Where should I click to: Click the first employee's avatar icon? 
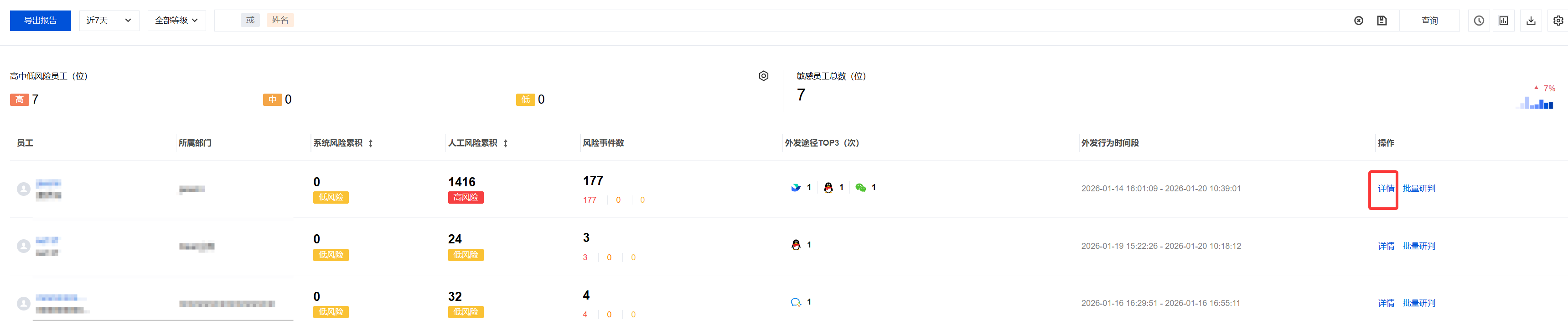(x=24, y=189)
